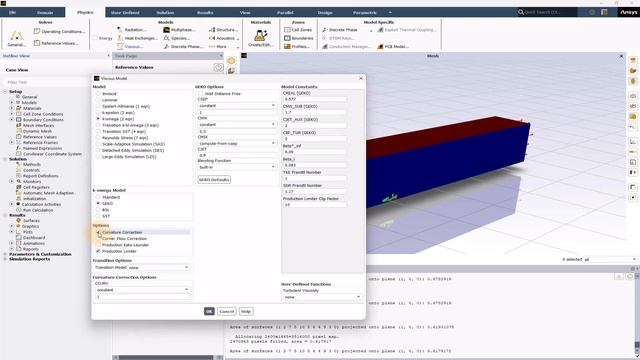This screenshot has height=360, width=640.
Task: Open Species model settings
Action: [176, 38]
